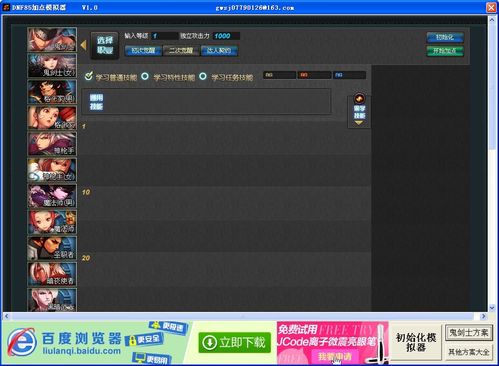Pick the 暗夜使者 character portrait

(x=52, y=274)
